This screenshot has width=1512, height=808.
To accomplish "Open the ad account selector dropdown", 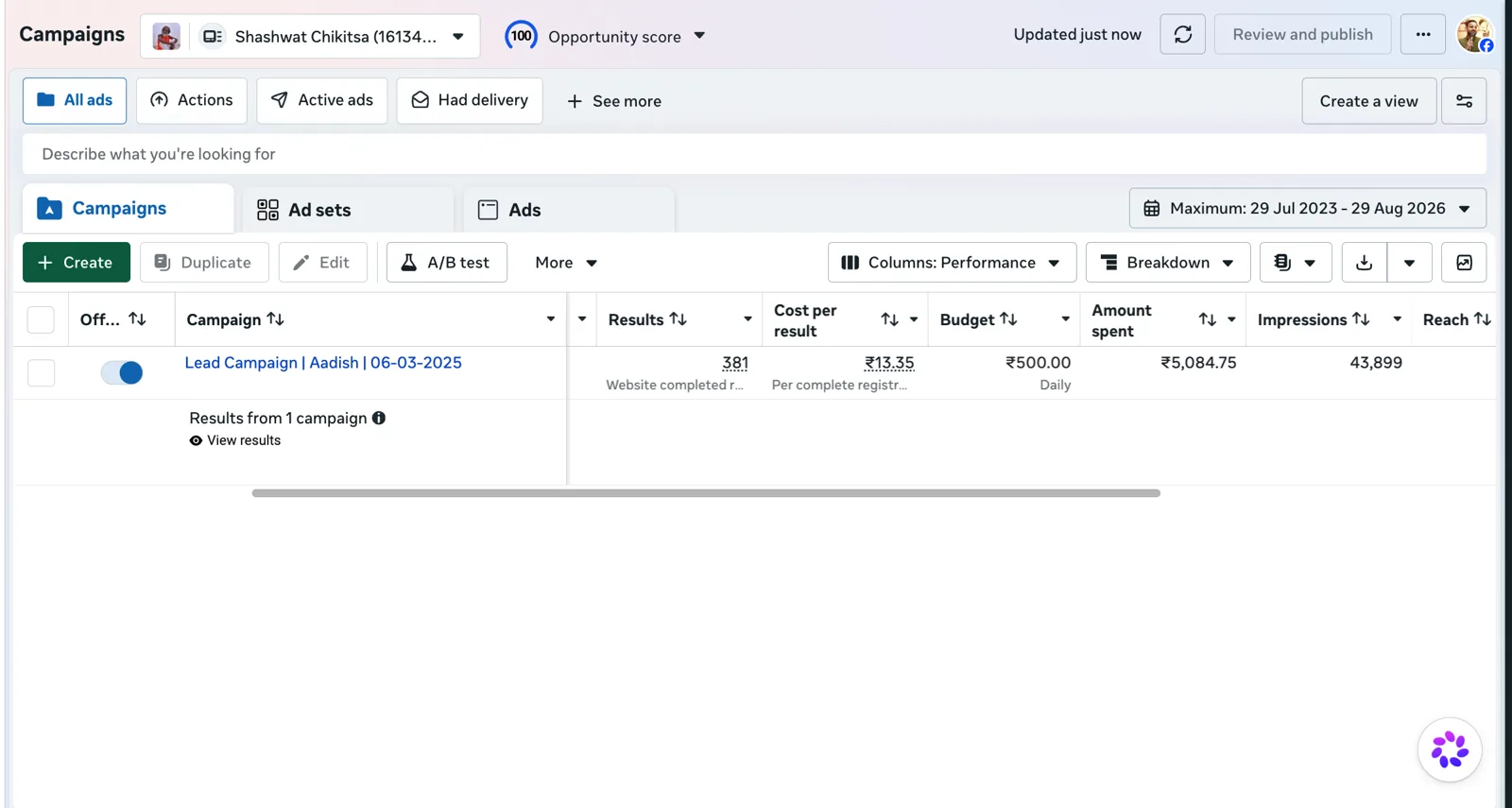I will [310, 37].
